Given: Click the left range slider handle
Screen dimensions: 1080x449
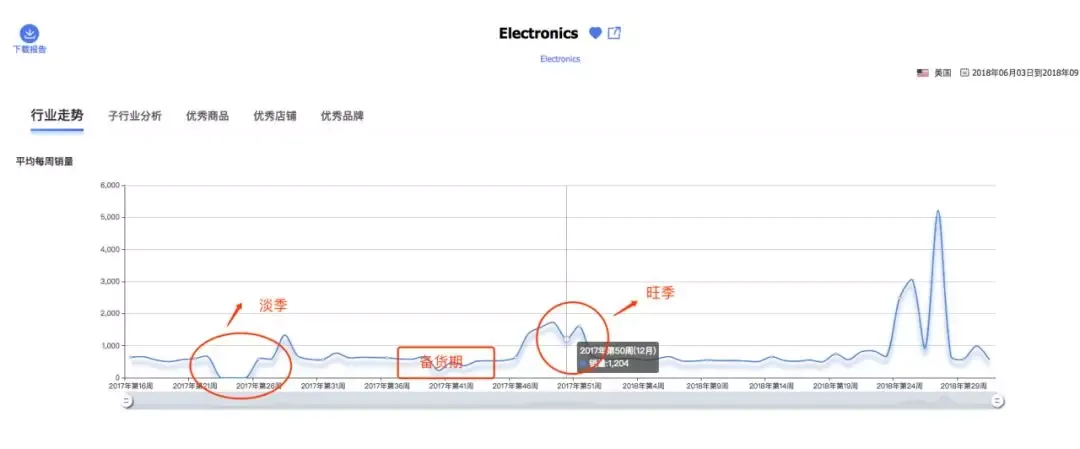Looking at the screenshot, I should tap(127, 401).
